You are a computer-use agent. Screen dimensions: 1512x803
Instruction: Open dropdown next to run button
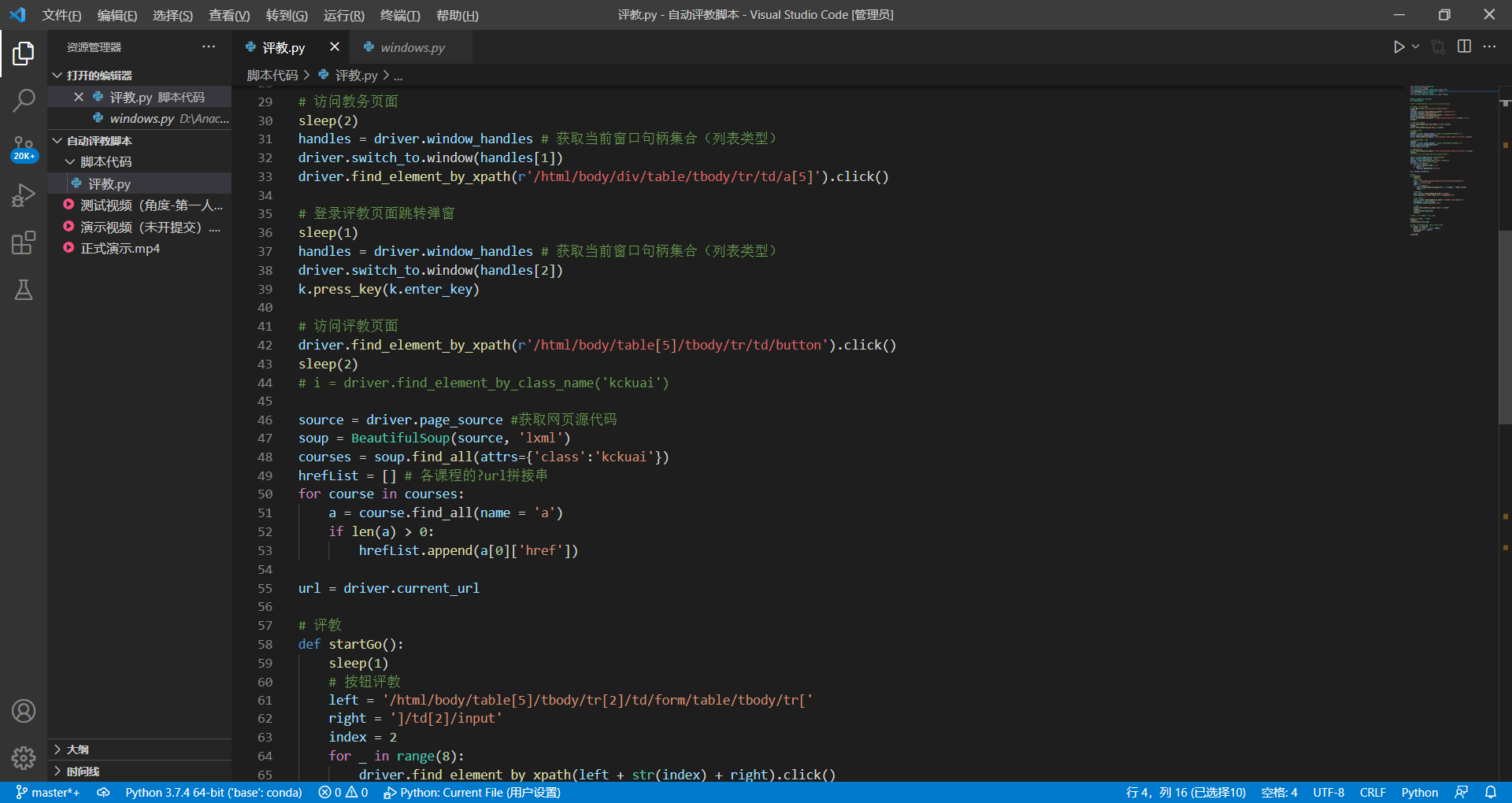(1415, 47)
